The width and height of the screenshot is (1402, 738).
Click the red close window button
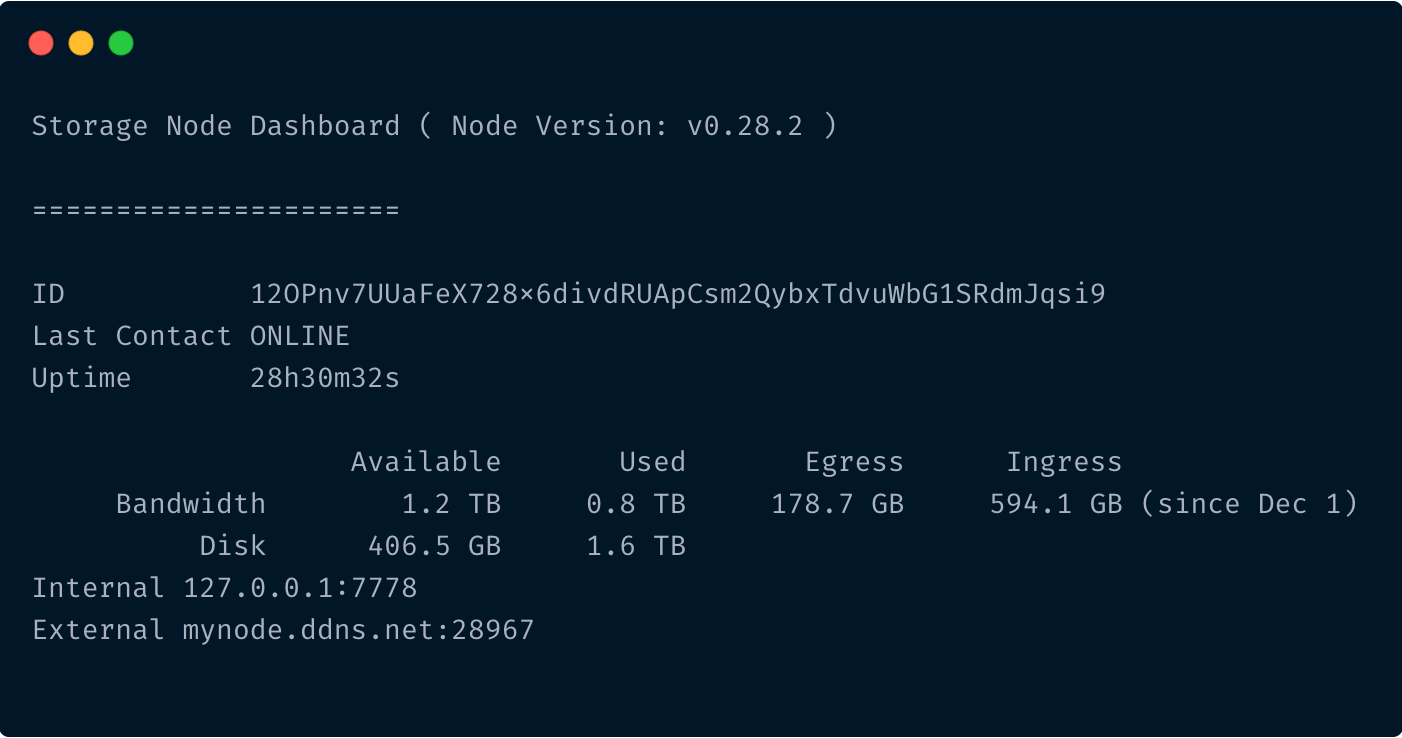point(41,43)
